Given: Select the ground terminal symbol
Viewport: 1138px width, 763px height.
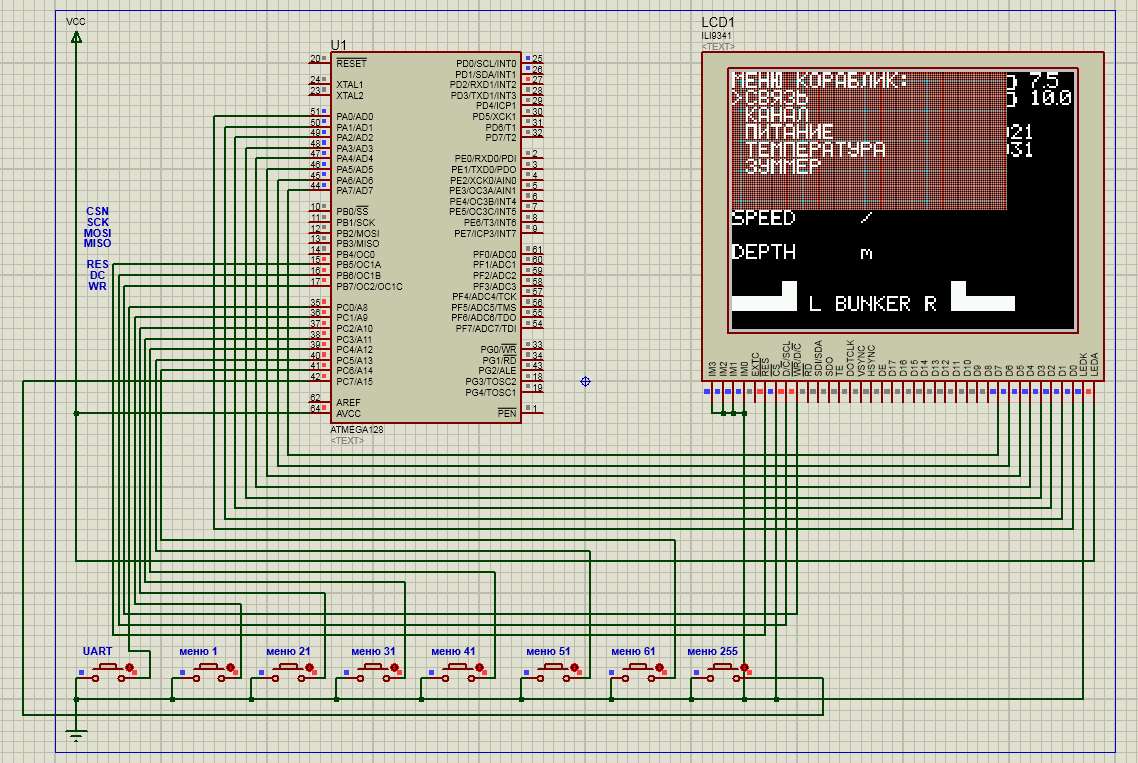Looking at the screenshot, I should (x=76, y=737).
